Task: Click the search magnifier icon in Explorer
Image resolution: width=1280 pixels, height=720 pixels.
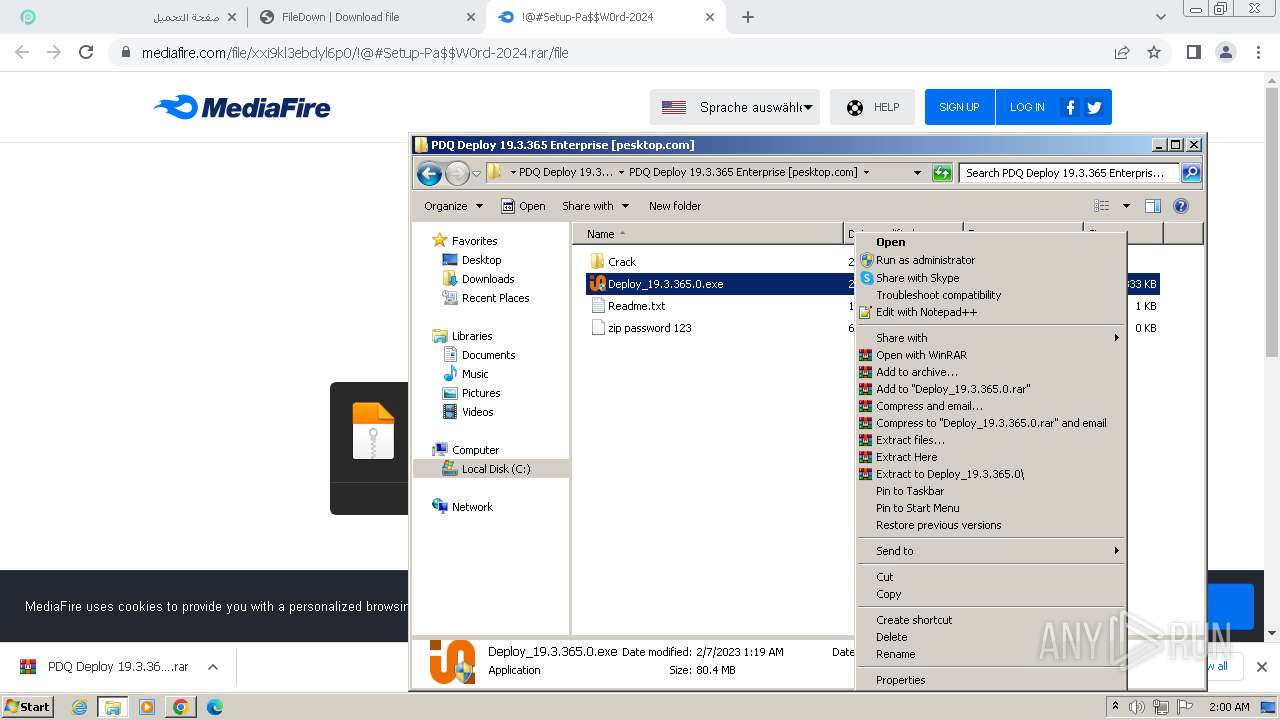Action: coord(1190,173)
